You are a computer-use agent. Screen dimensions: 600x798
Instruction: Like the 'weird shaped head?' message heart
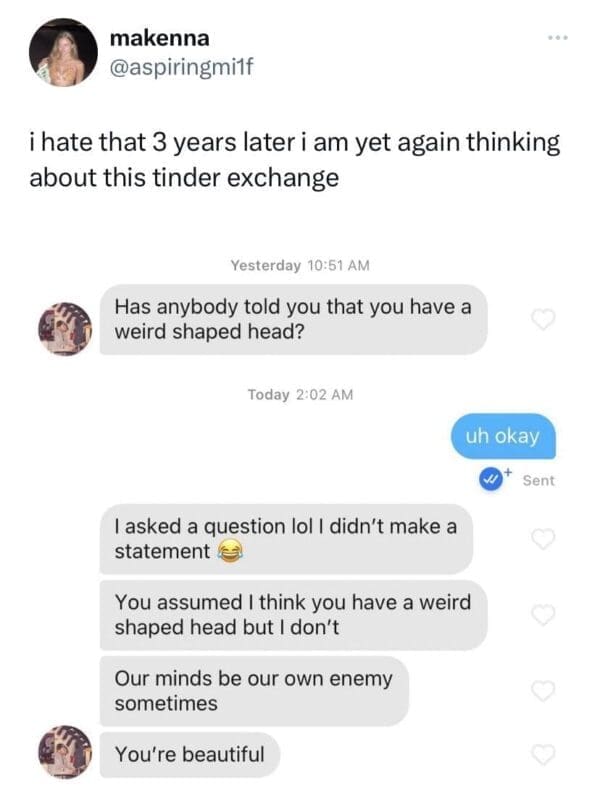543,319
